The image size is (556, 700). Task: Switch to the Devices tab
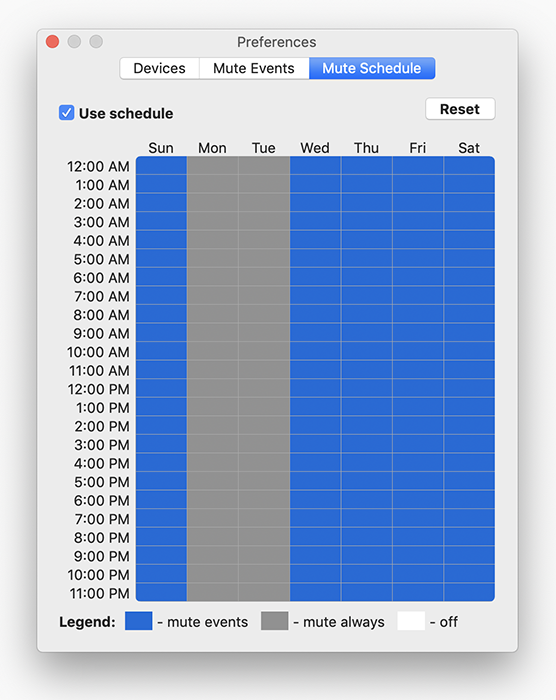[x=159, y=68]
